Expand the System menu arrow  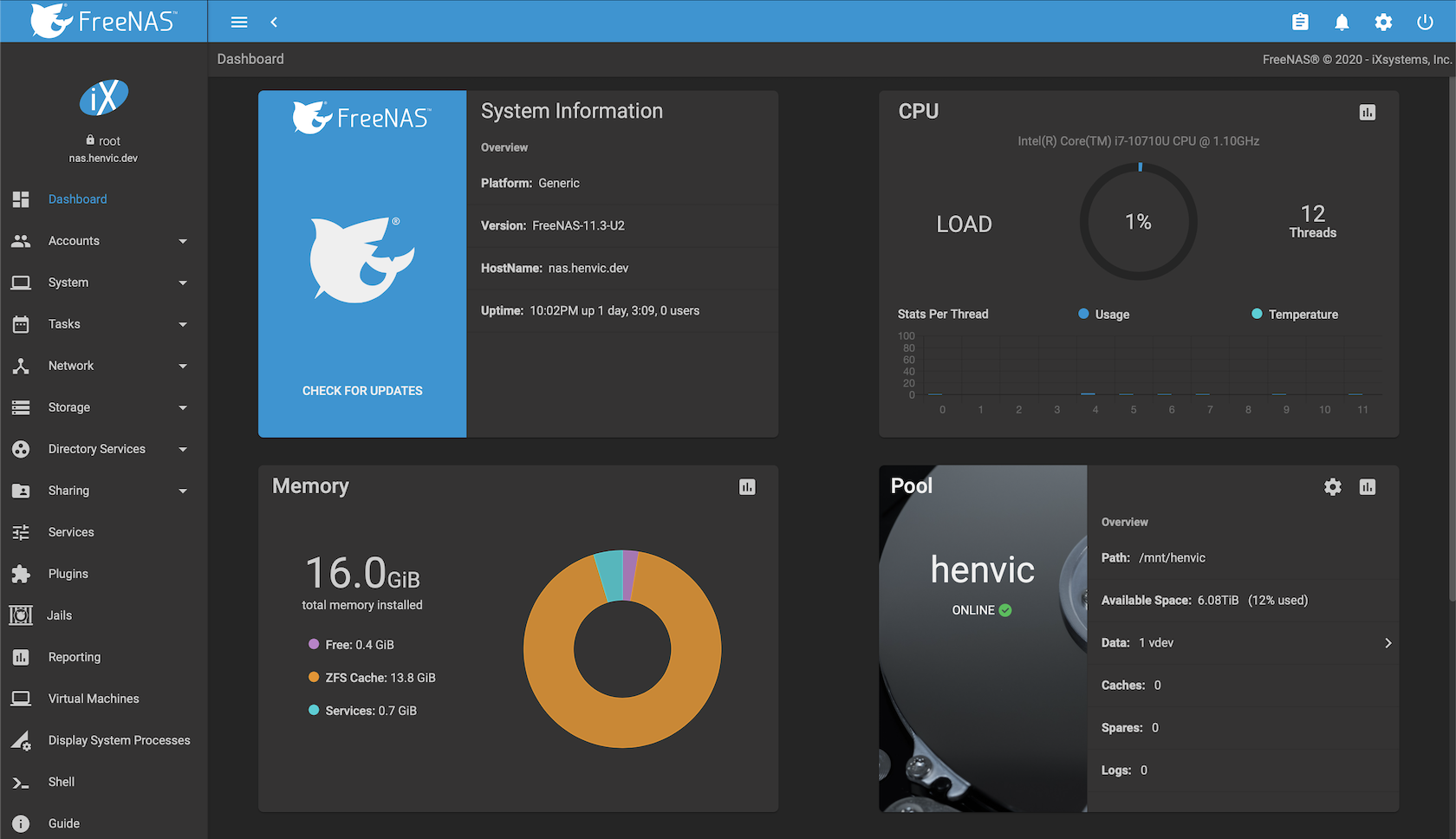coord(183,283)
